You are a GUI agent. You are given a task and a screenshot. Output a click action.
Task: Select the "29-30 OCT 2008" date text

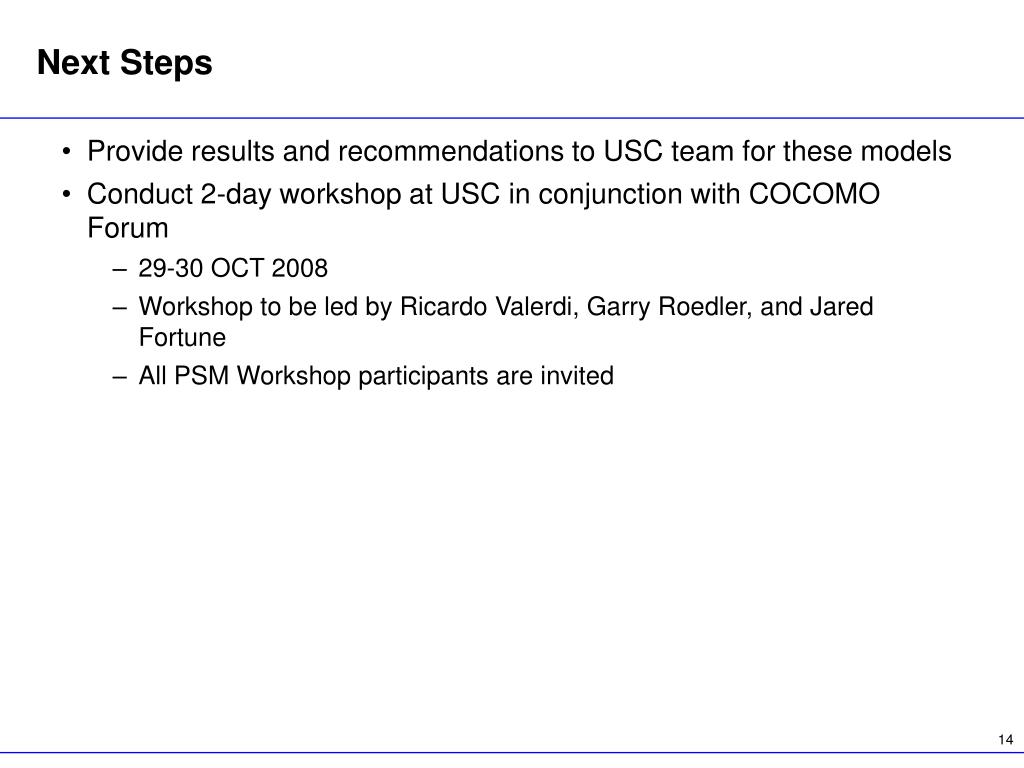click(x=233, y=268)
